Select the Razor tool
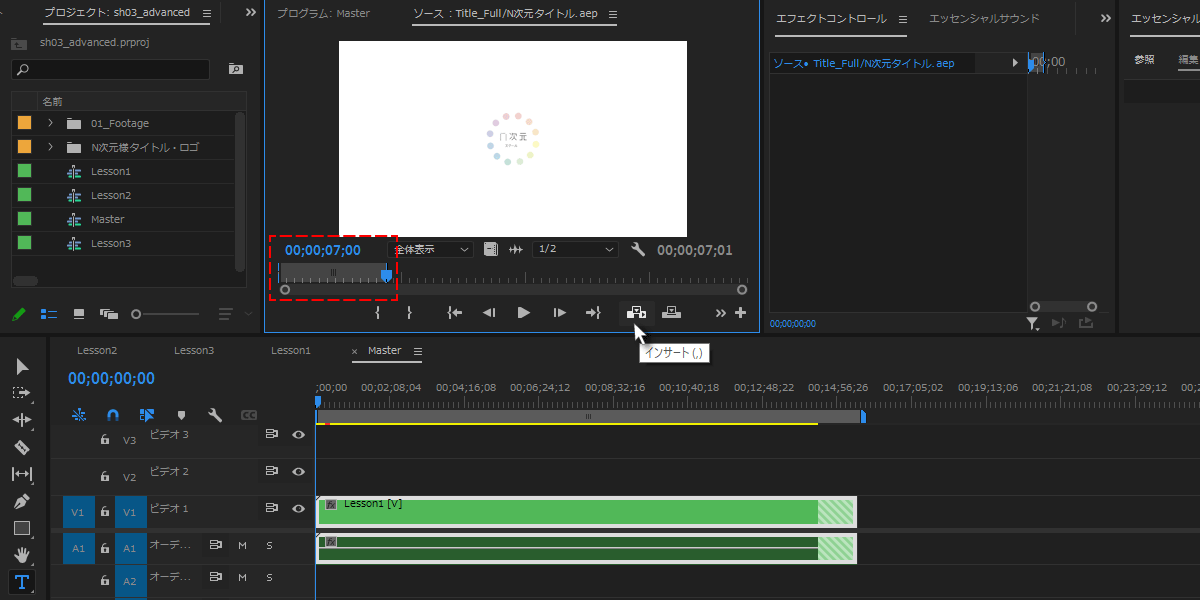 pyautogui.click(x=22, y=447)
